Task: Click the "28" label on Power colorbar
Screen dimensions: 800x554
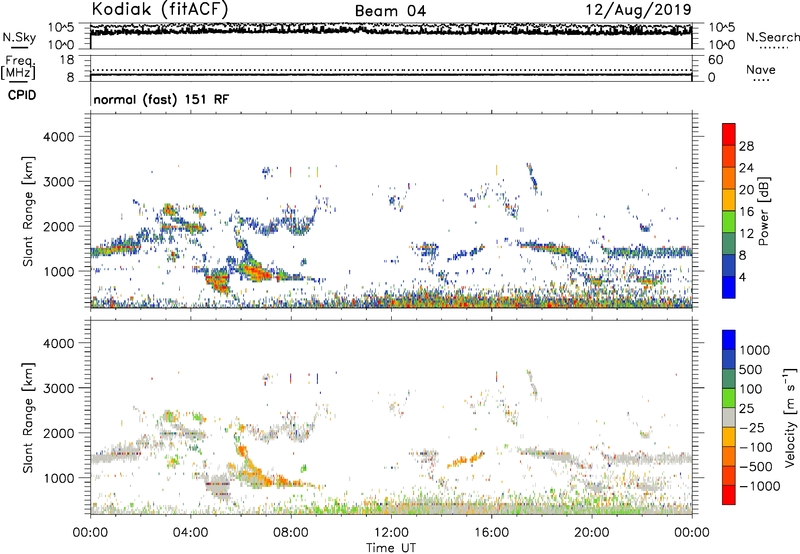Action: pos(746,146)
